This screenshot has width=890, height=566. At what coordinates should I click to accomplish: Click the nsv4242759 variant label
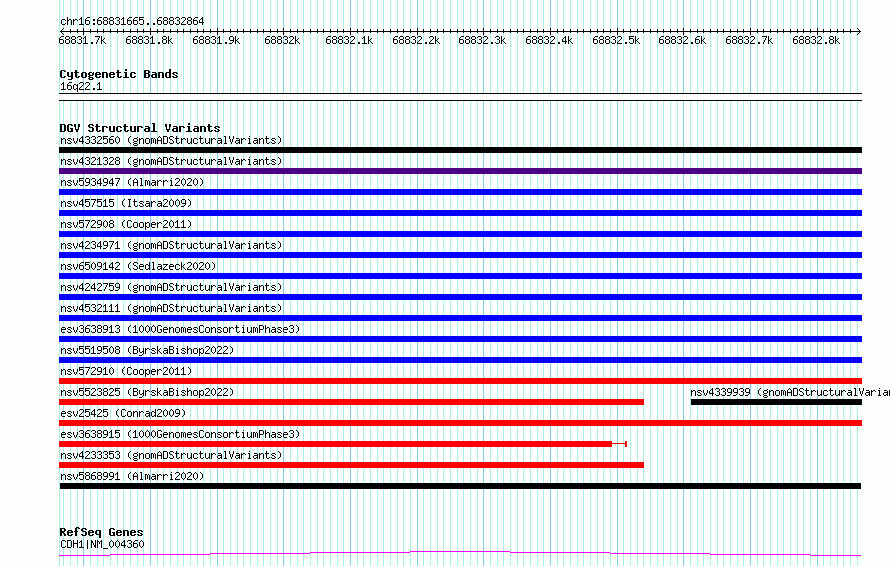(171, 287)
